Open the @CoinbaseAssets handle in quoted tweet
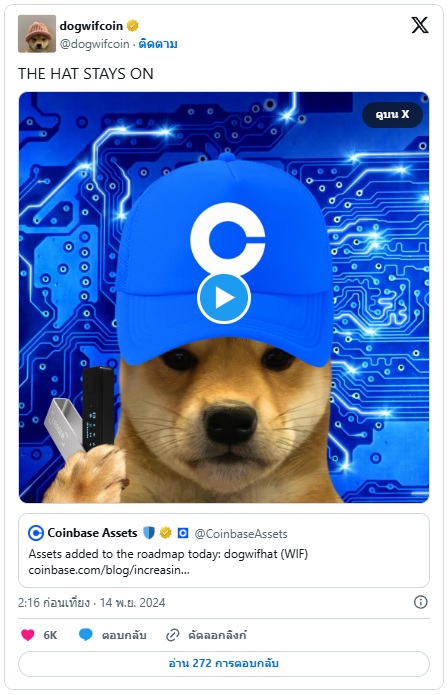 [241, 534]
